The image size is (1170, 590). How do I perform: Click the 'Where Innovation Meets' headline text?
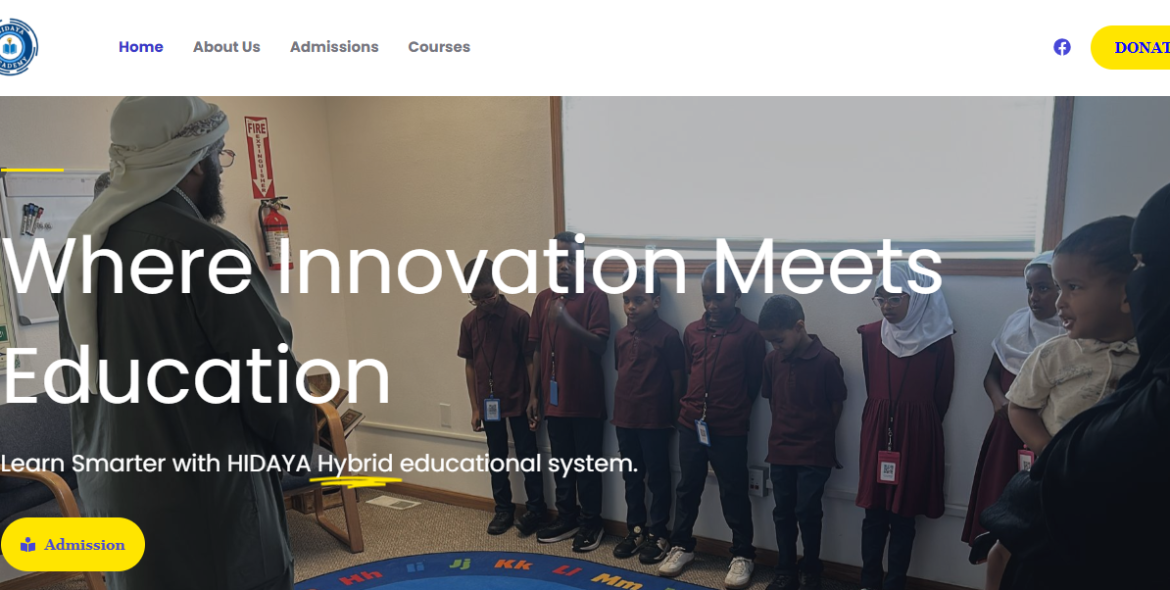tap(472, 267)
